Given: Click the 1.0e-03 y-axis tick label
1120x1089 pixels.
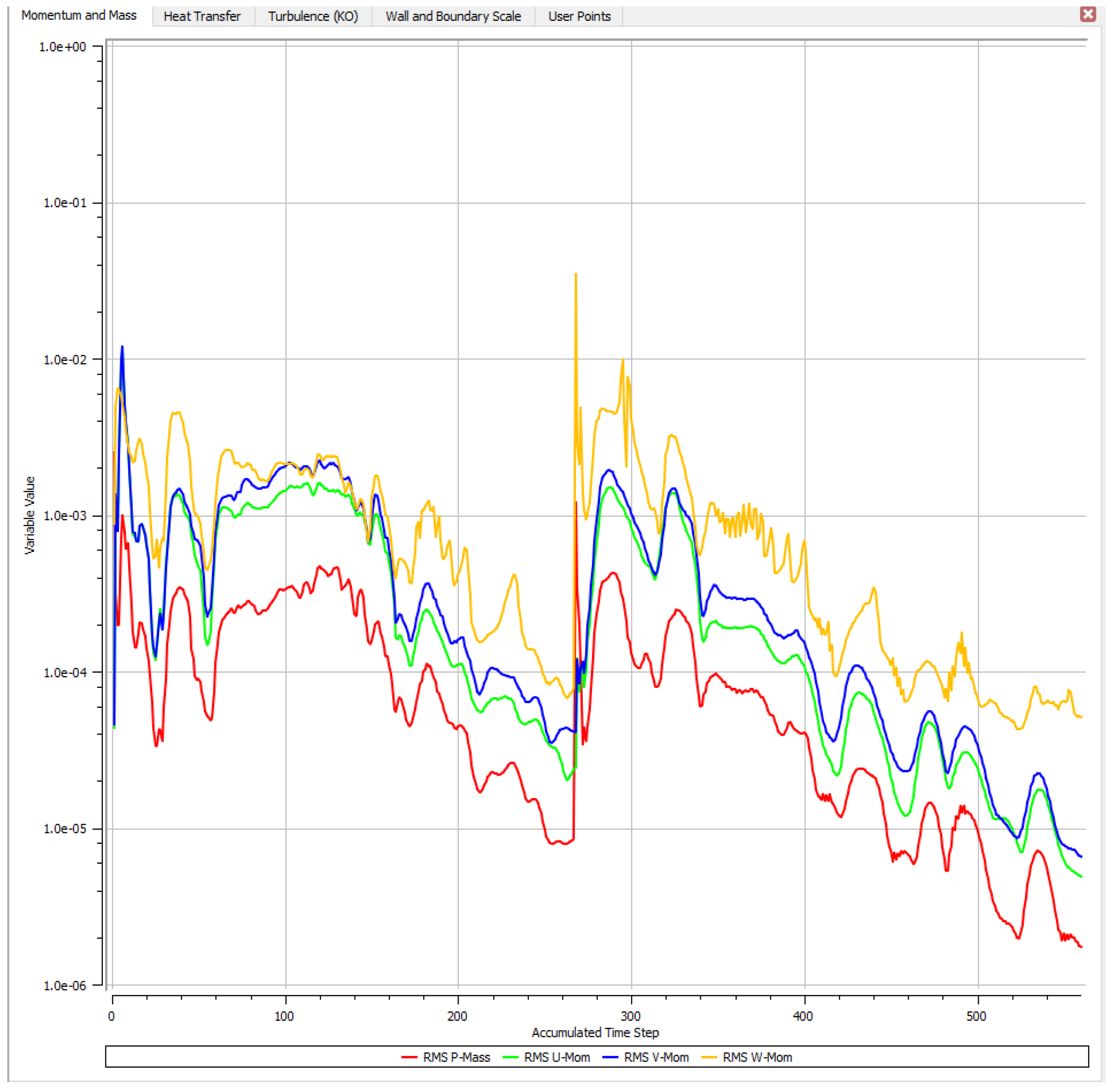Looking at the screenshot, I should [x=65, y=516].
